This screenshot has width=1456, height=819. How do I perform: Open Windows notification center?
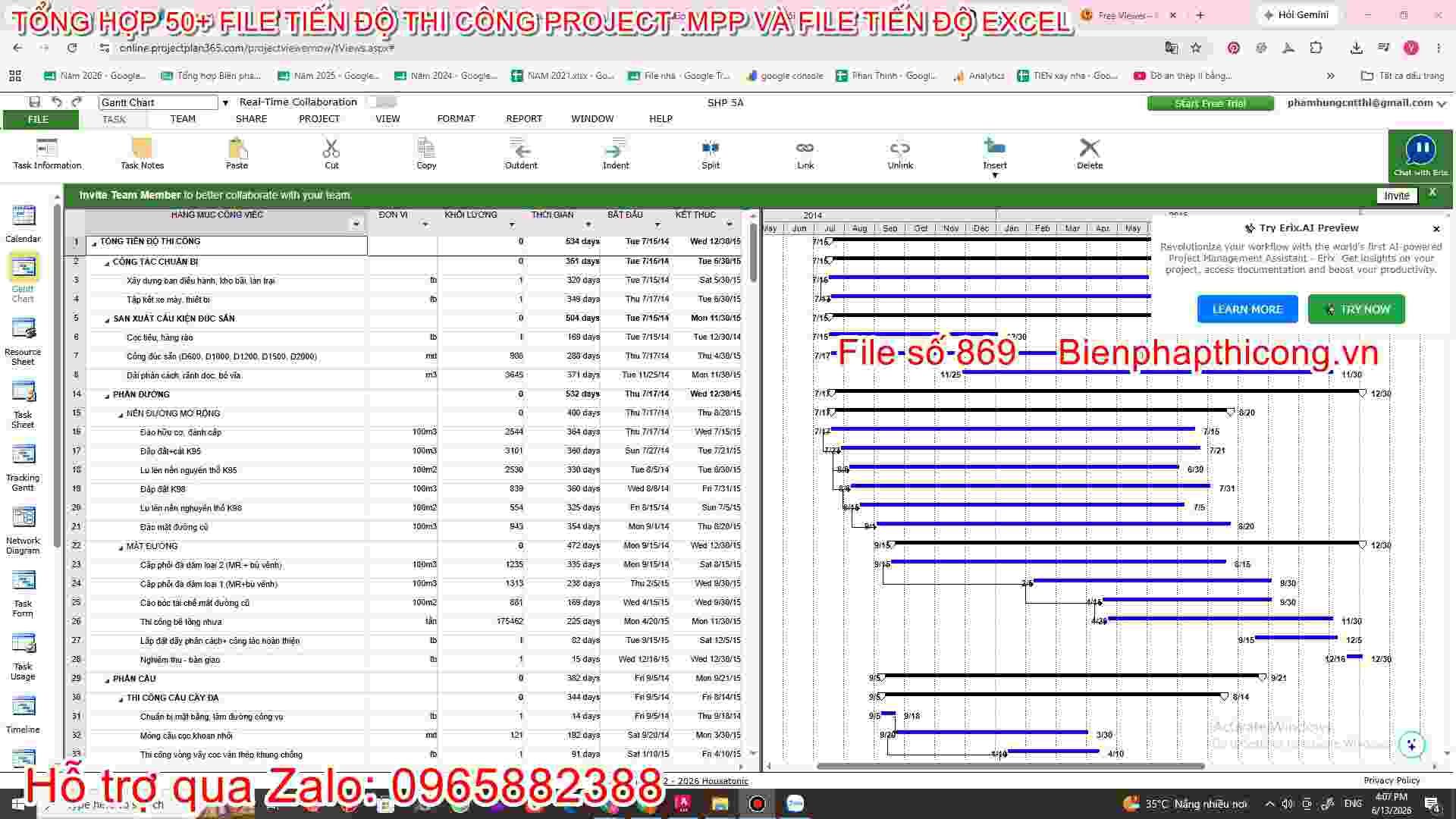(1432, 804)
